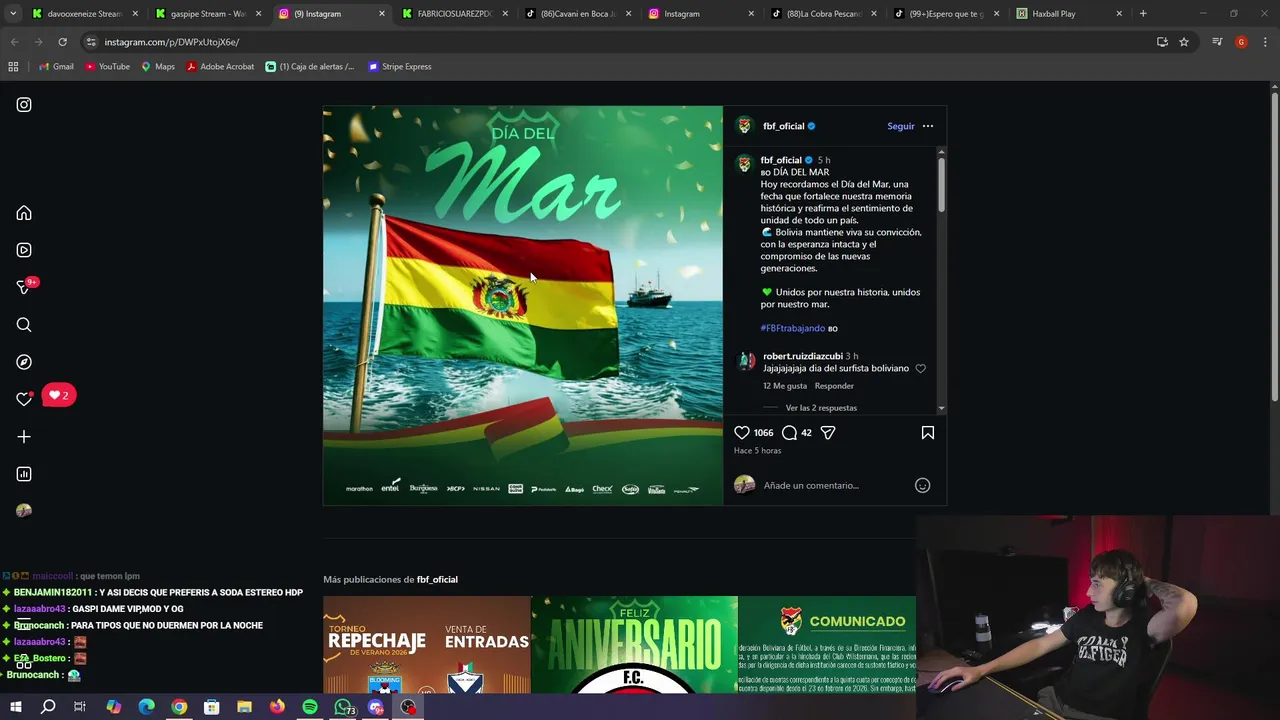Switch to the Cavani en Boca tab
Screen dimensions: 1280x720
(578, 14)
